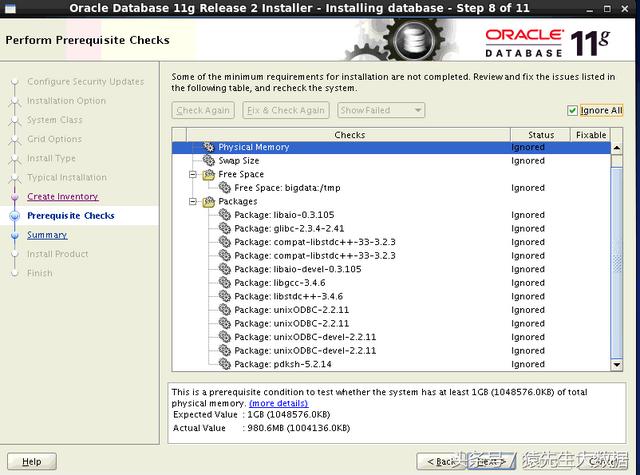Screen dimensions: 640x475
Task: Select Package: libstdc++-3.4.6 row
Action: tap(391, 296)
